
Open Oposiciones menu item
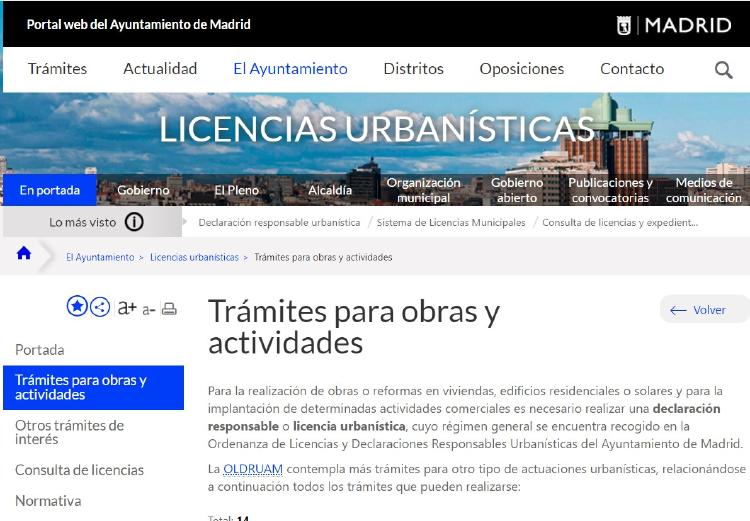pos(522,69)
